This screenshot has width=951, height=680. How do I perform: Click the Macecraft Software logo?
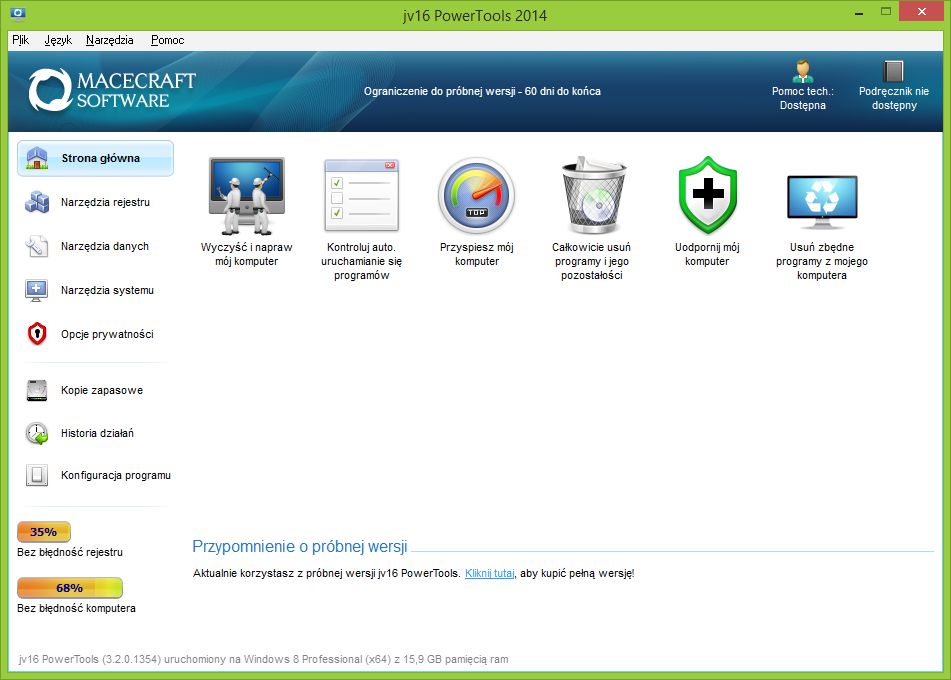112,90
